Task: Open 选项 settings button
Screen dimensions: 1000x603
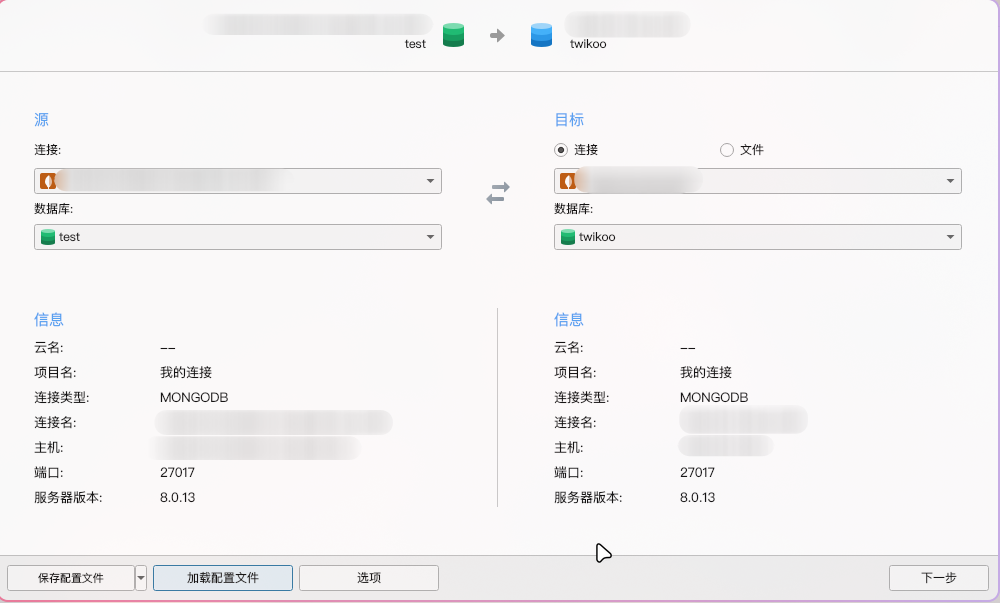Action: click(368, 578)
